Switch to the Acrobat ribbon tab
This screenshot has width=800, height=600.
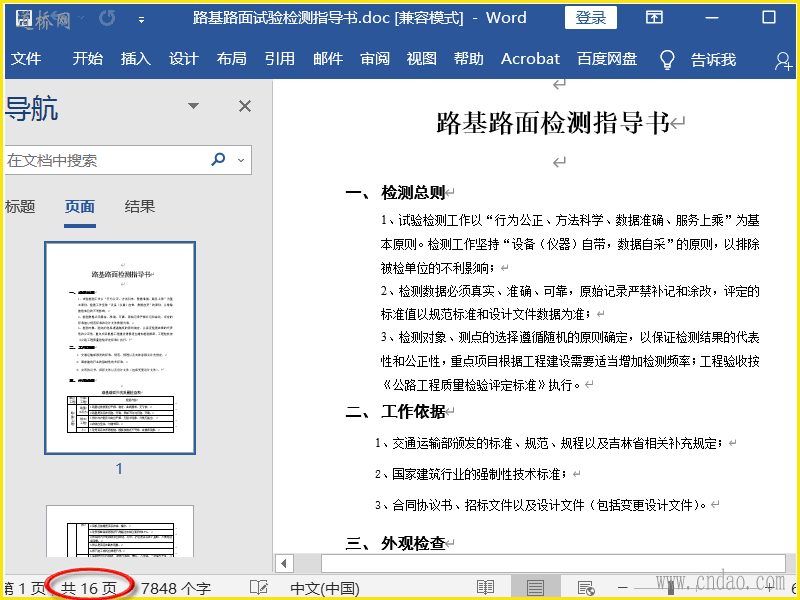click(x=530, y=59)
